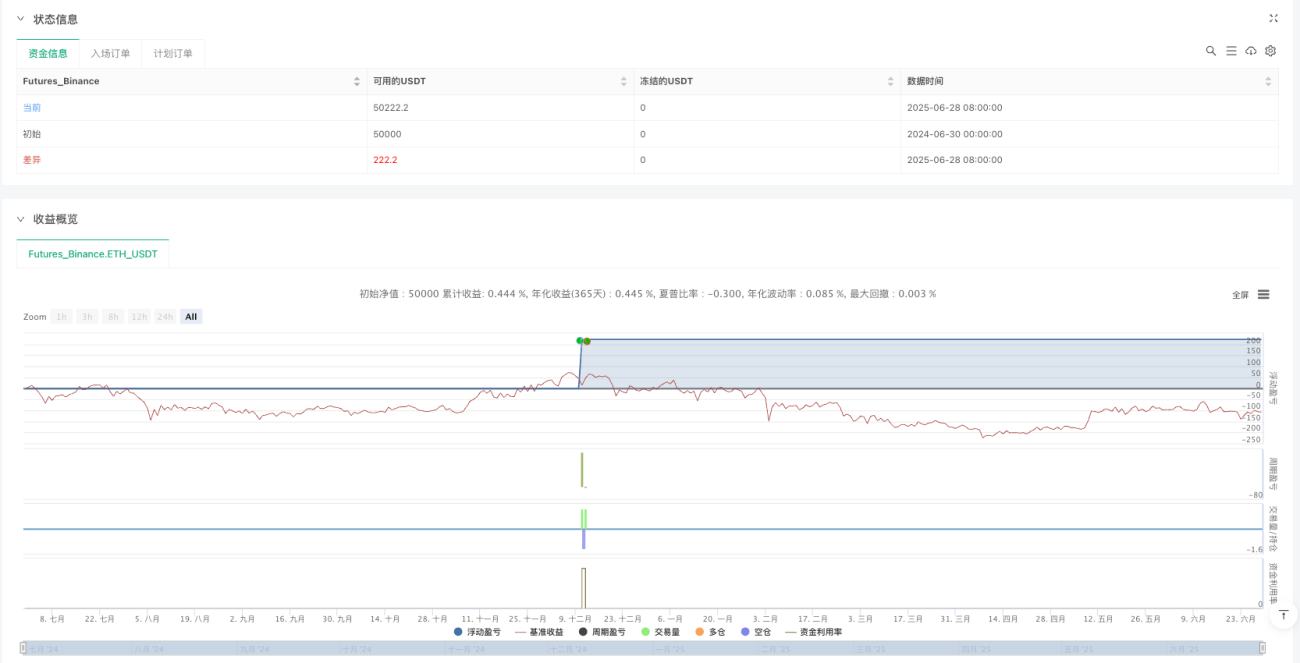
Task: Click the 全屏 fullscreen chart button
Action: point(1240,295)
